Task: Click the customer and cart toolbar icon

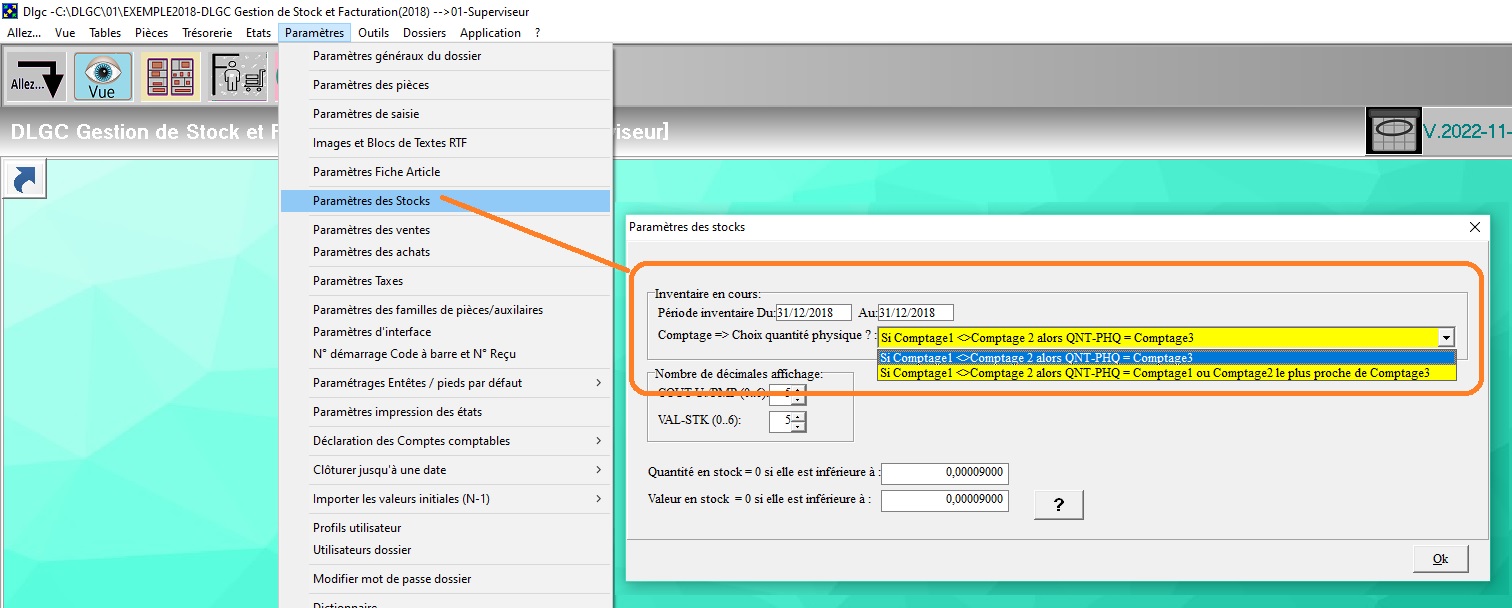Action: pyautogui.click(x=238, y=77)
